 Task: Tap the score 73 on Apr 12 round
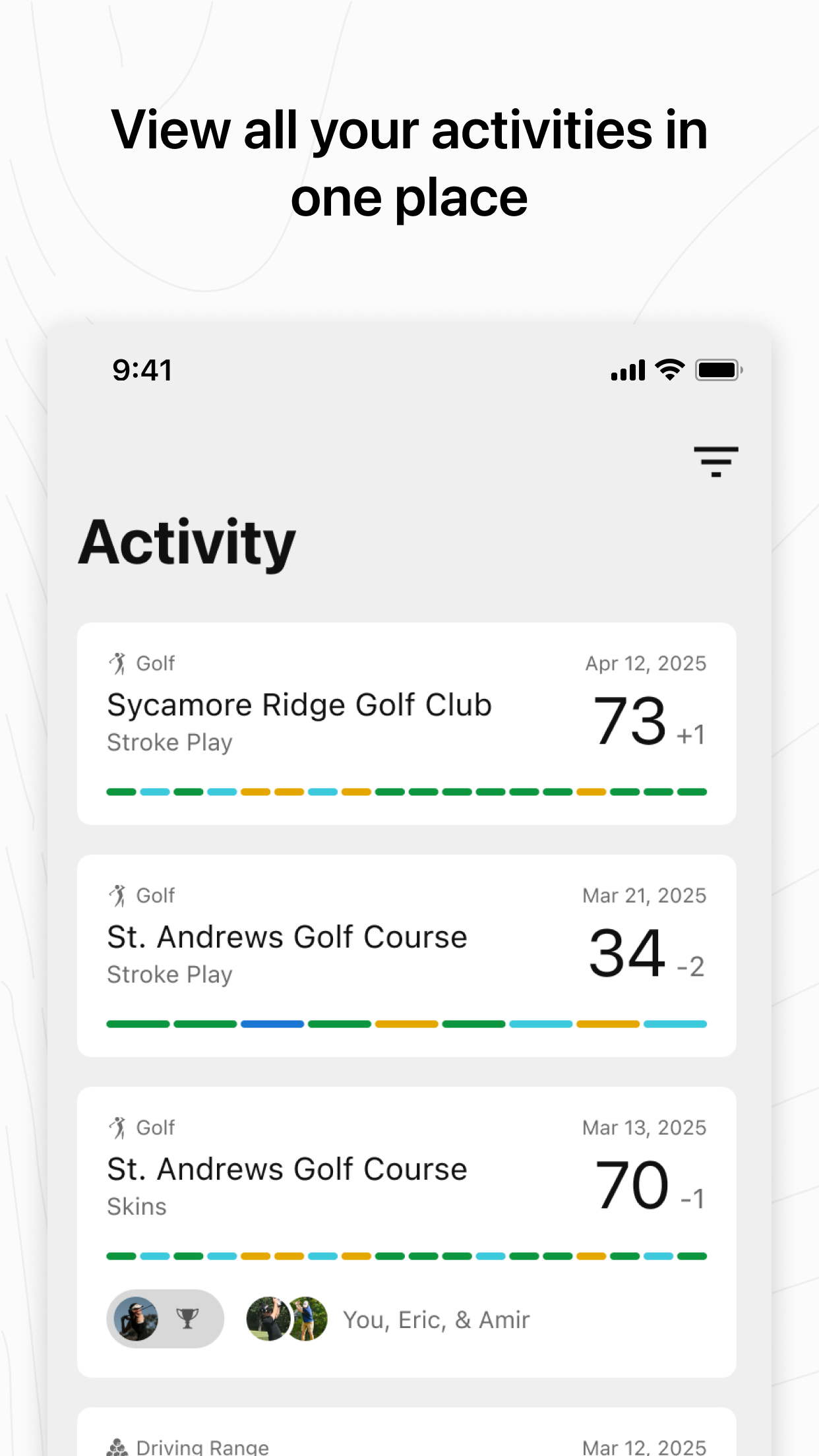[x=630, y=721]
